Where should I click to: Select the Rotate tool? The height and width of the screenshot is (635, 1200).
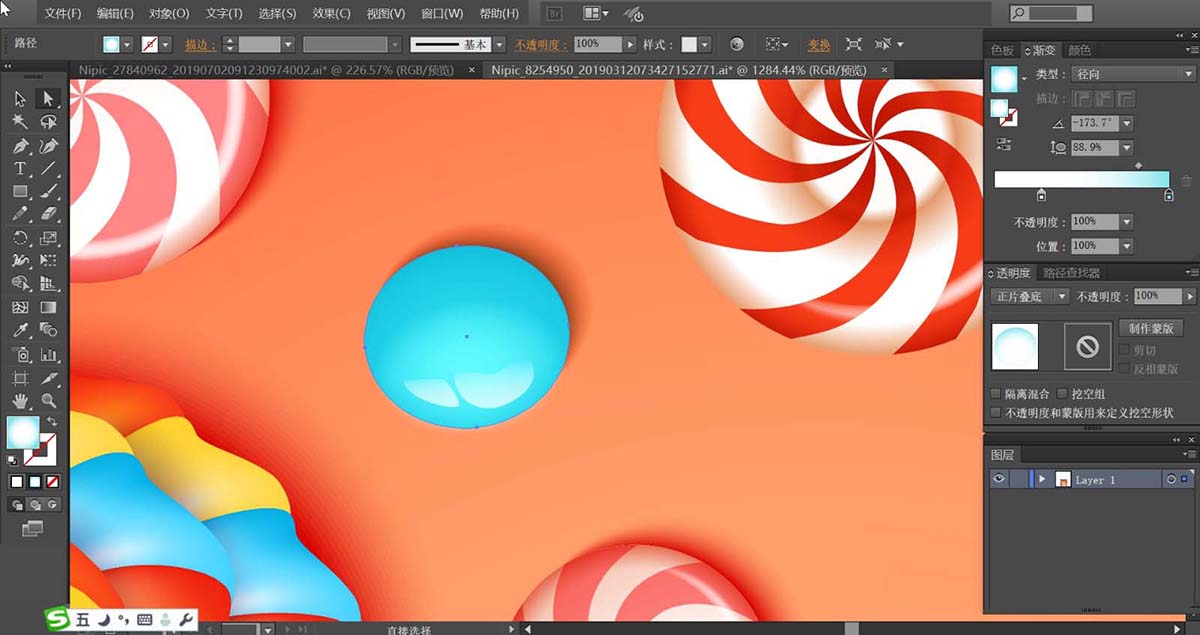tap(20, 238)
